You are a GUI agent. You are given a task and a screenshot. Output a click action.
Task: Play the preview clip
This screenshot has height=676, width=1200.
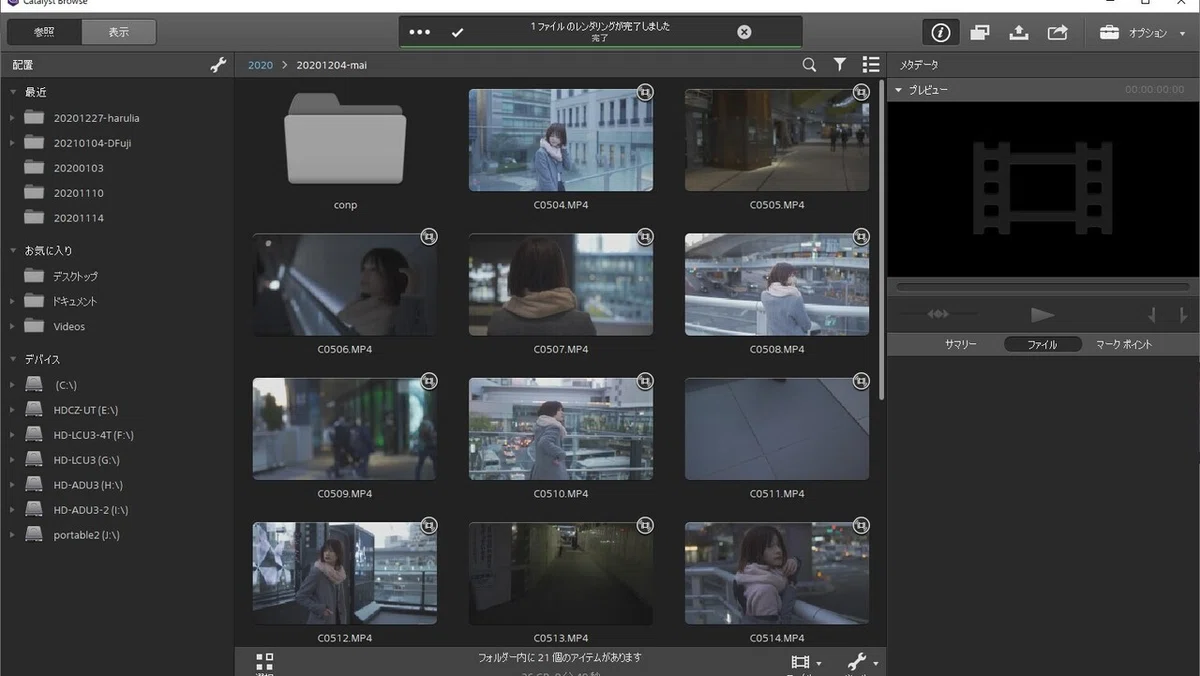[1042, 315]
